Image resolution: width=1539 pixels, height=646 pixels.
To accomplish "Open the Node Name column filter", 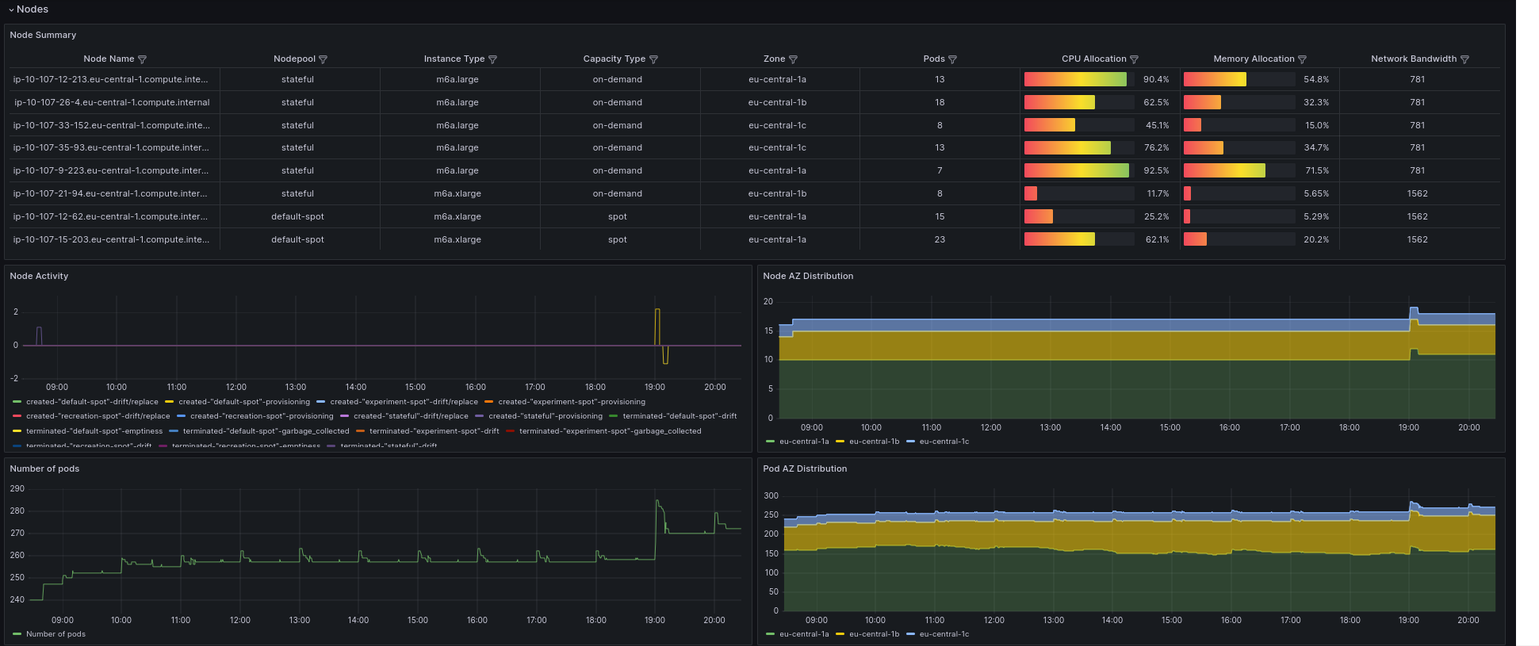I will [142, 59].
